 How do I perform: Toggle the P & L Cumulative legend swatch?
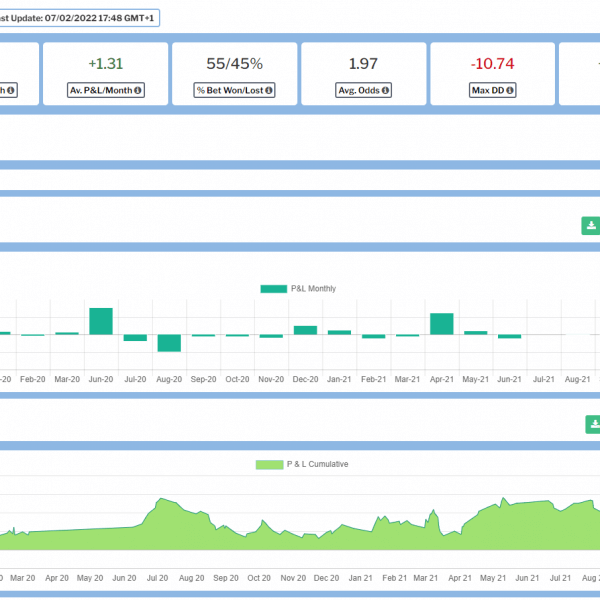(269, 465)
